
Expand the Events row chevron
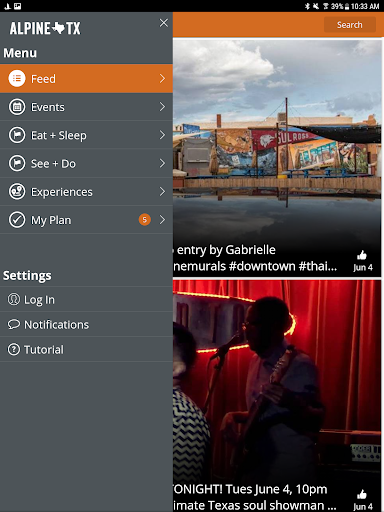pos(162,107)
